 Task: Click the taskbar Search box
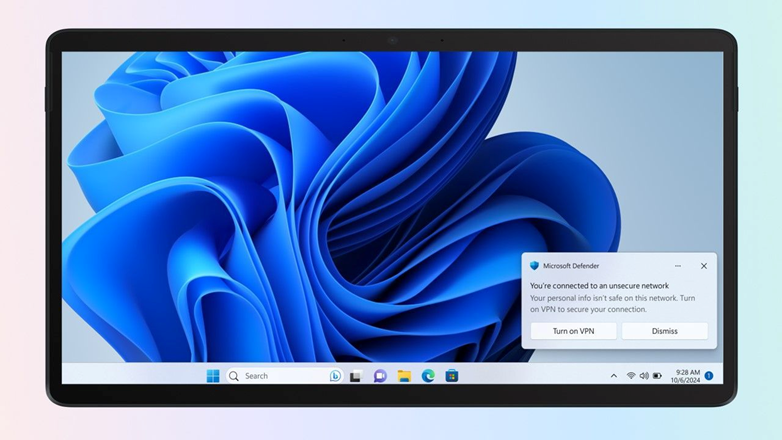click(275, 376)
